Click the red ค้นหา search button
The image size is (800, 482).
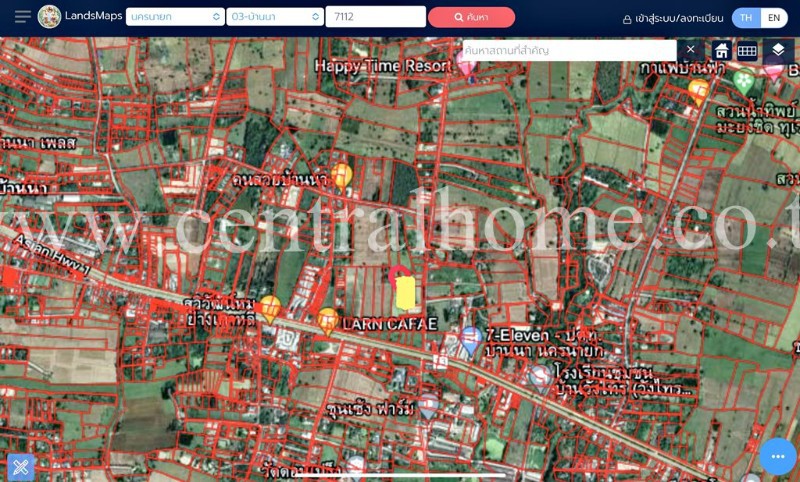pos(471,17)
